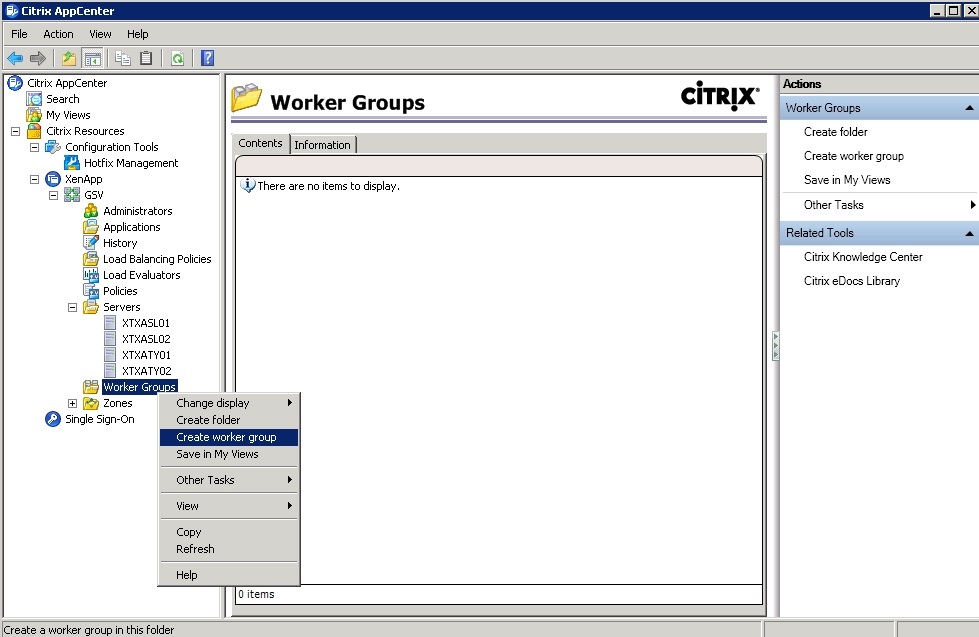Open the View menu in menu bar
979x637 pixels.
100,34
